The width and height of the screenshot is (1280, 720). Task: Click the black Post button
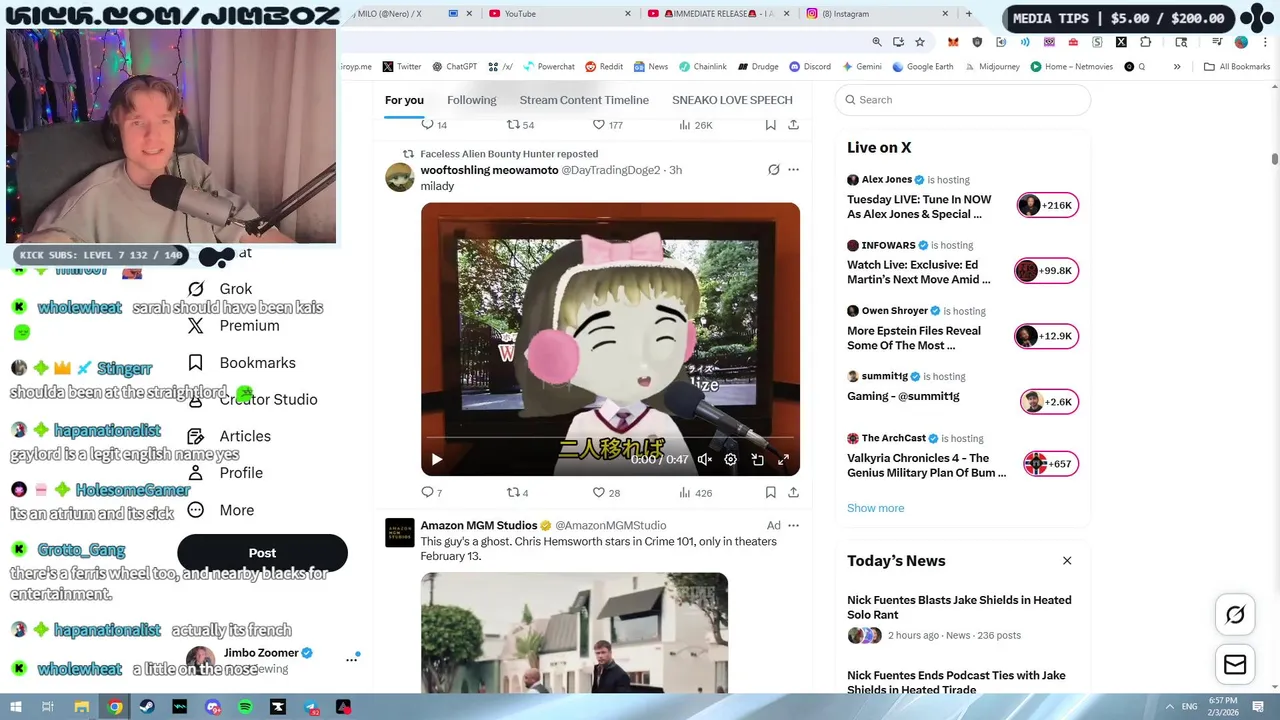point(262,553)
